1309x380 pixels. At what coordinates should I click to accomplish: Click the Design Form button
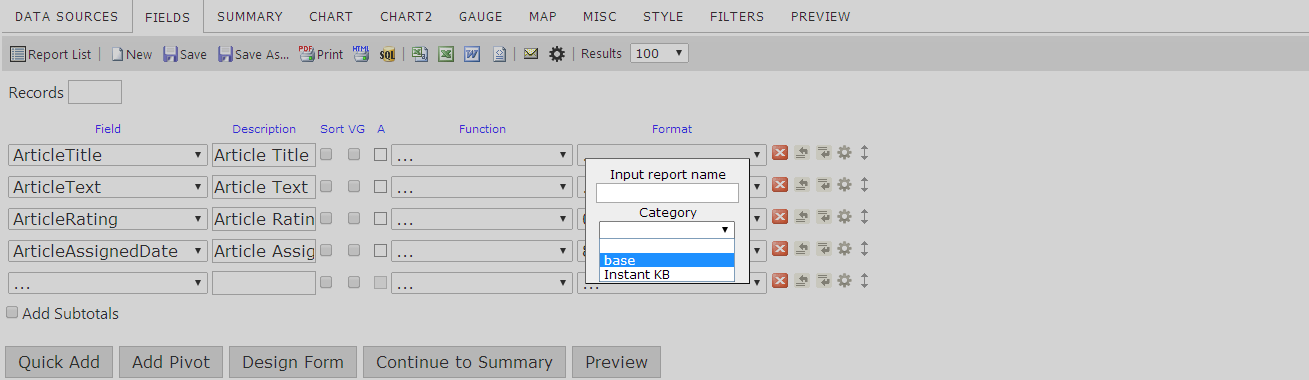[293, 362]
